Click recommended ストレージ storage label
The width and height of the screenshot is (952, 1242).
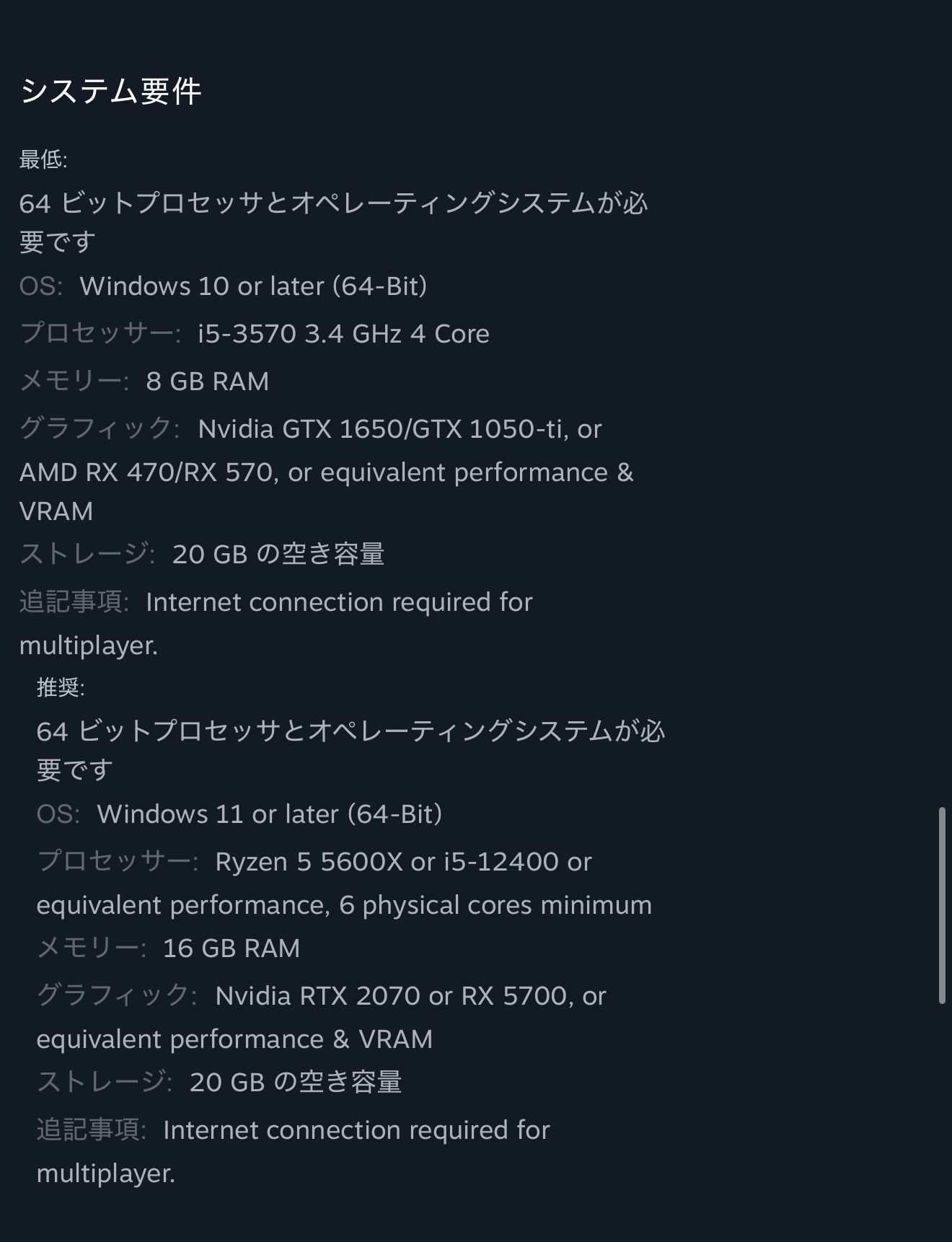[104, 1082]
